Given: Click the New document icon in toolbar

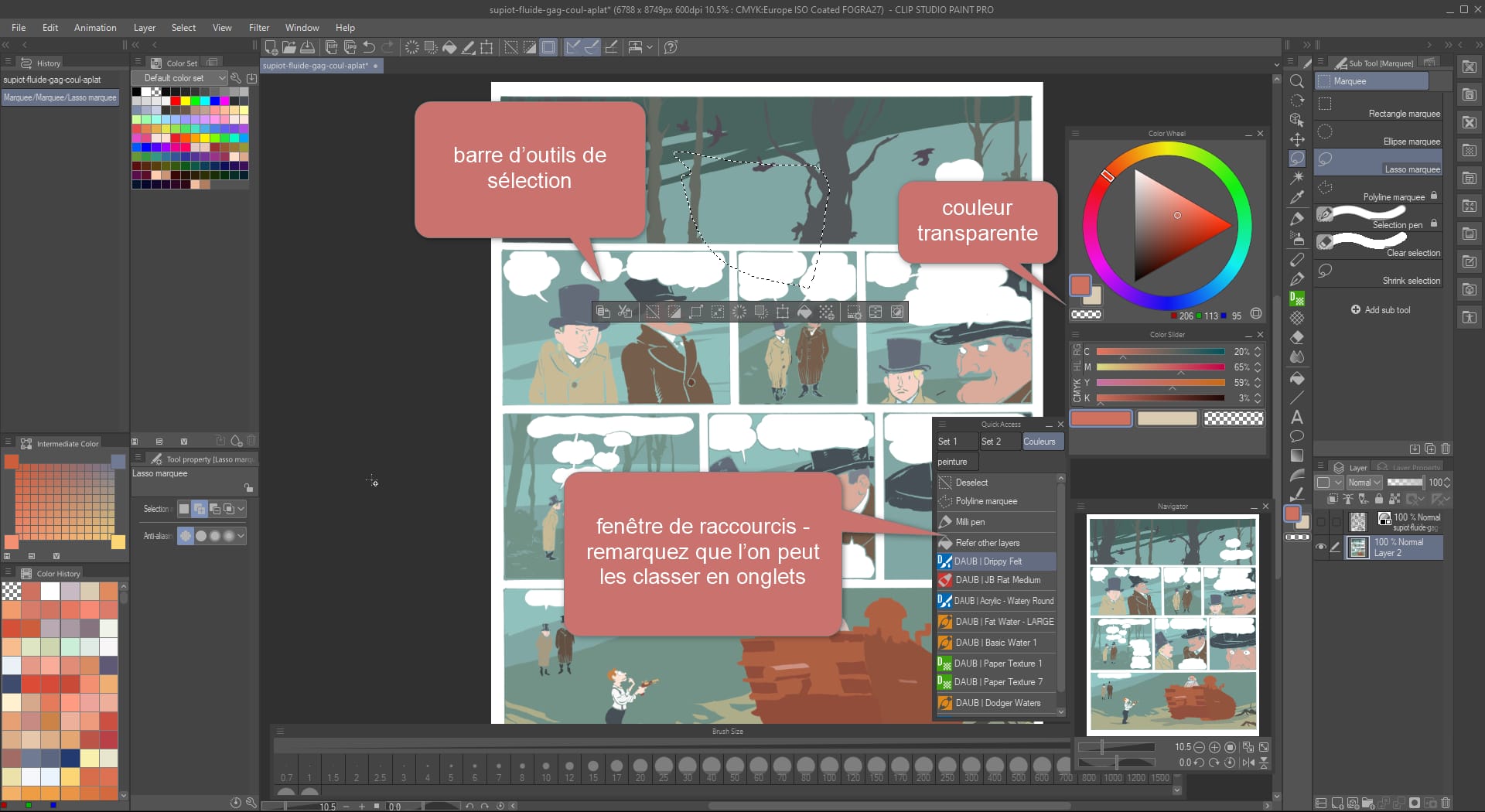Looking at the screenshot, I should point(271,47).
